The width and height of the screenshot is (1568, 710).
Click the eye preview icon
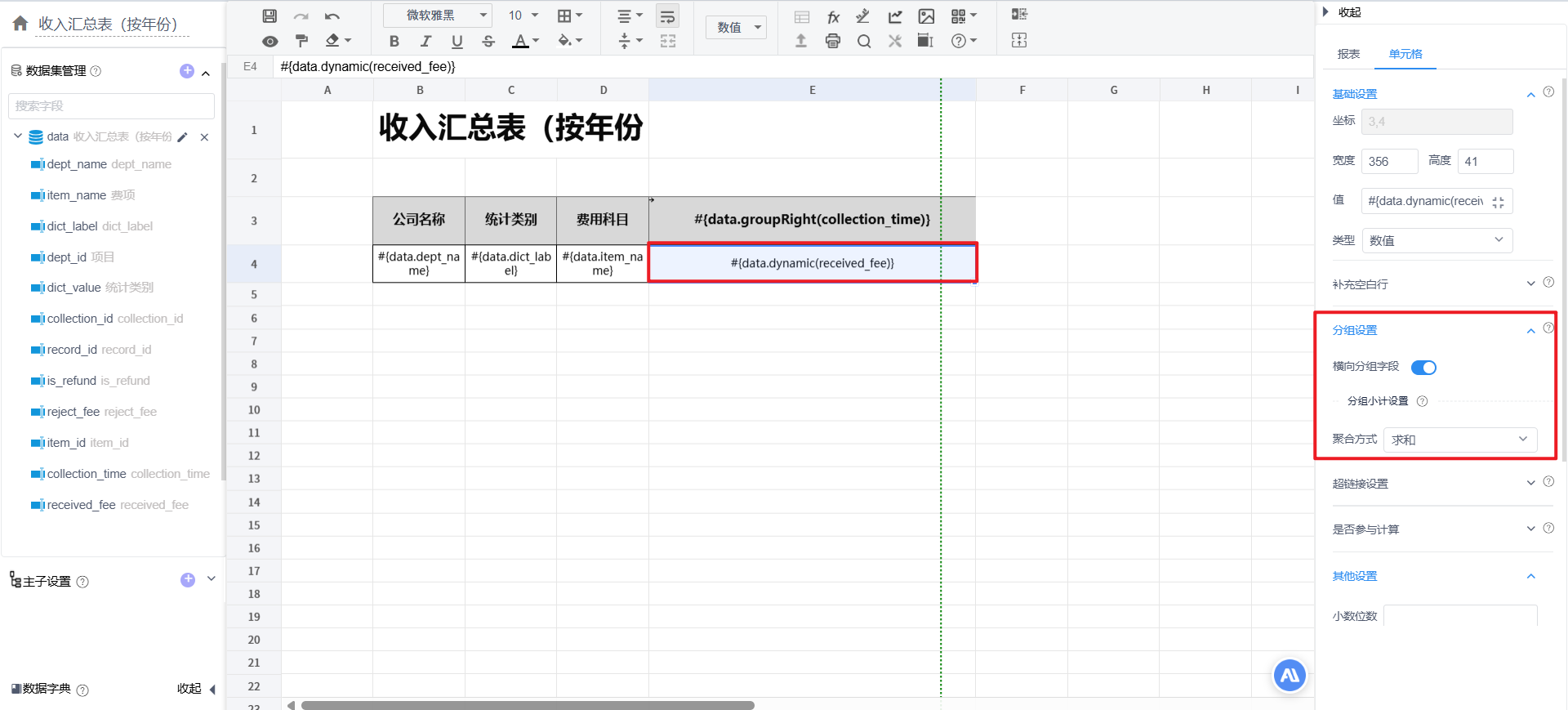point(269,41)
